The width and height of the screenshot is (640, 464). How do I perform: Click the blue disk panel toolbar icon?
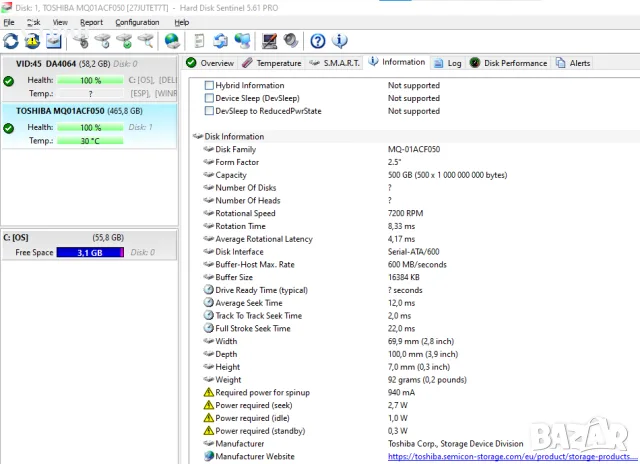point(53,41)
